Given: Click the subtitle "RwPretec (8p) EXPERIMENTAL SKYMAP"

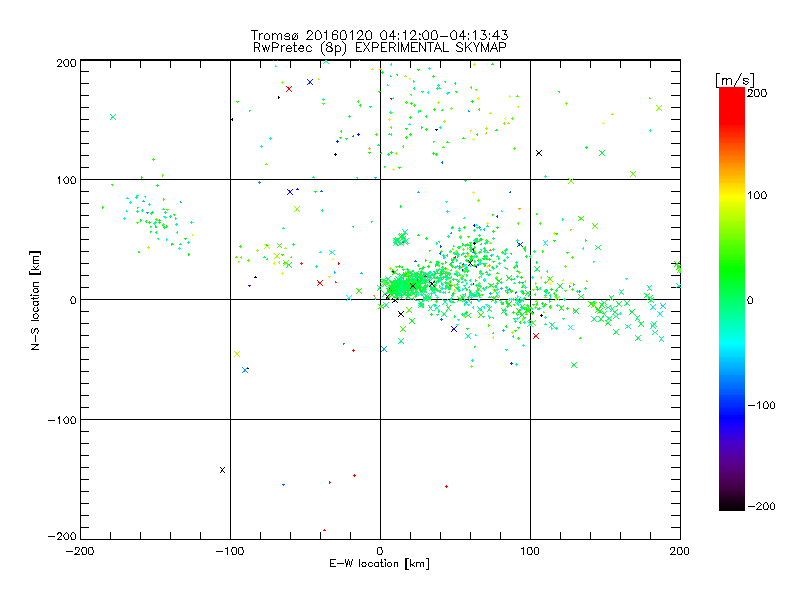Looking at the screenshot, I should [x=379, y=47].
